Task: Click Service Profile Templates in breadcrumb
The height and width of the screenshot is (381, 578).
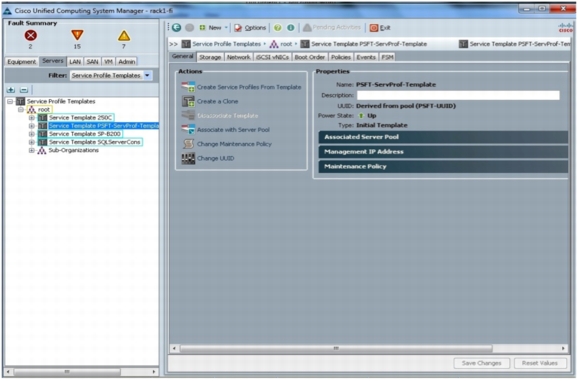Action: (226, 44)
